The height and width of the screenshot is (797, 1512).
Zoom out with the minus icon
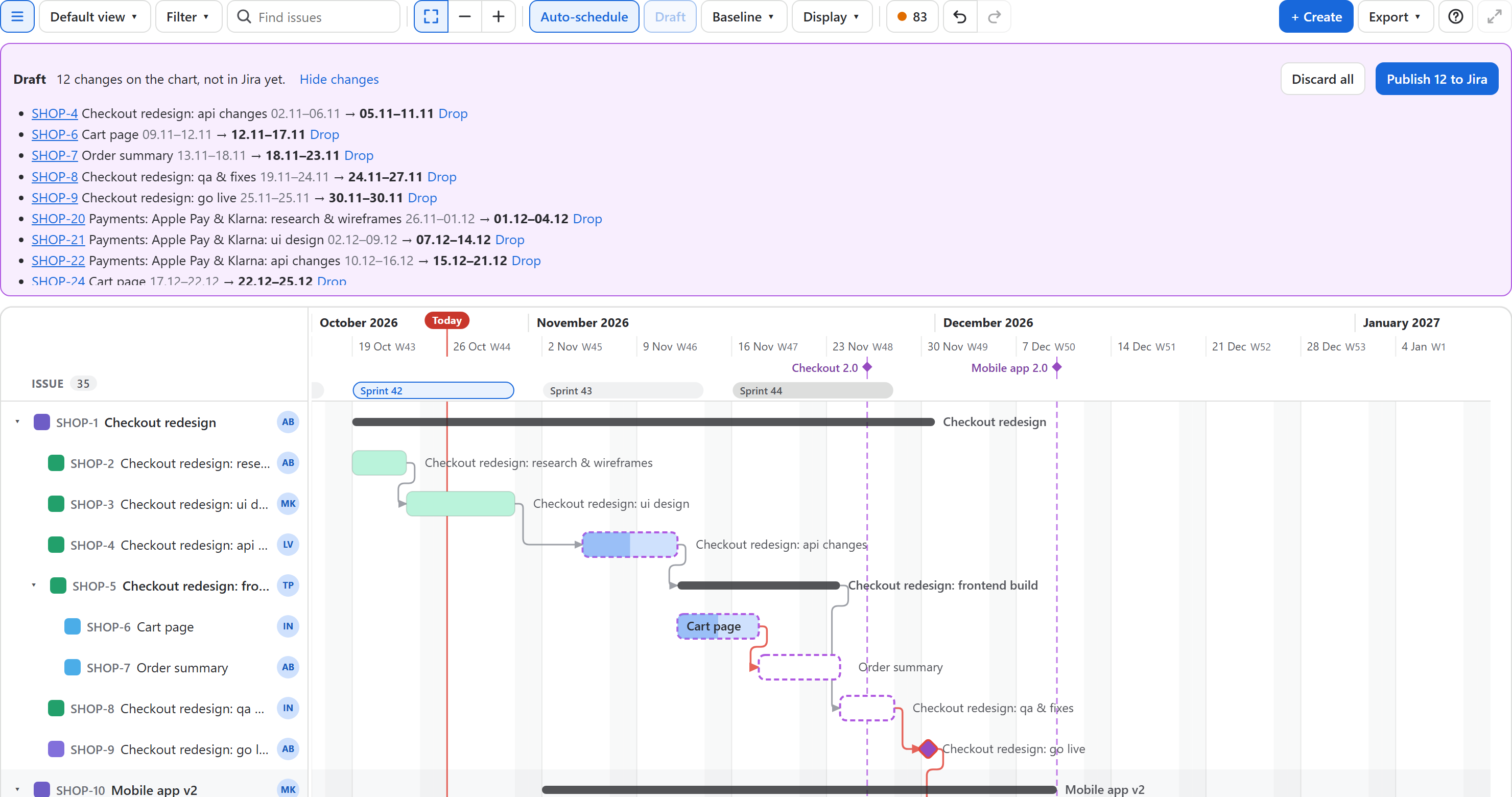click(465, 16)
